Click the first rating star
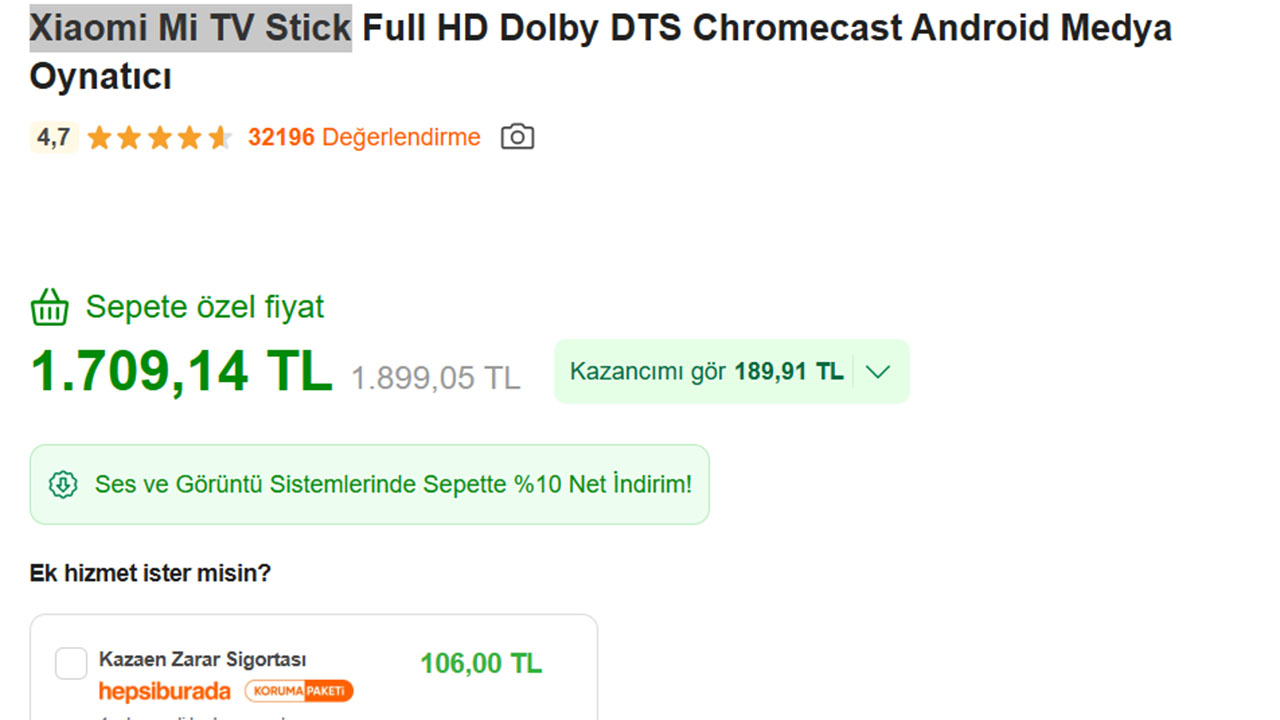The height and width of the screenshot is (720, 1280). click(x=99, y=138)
